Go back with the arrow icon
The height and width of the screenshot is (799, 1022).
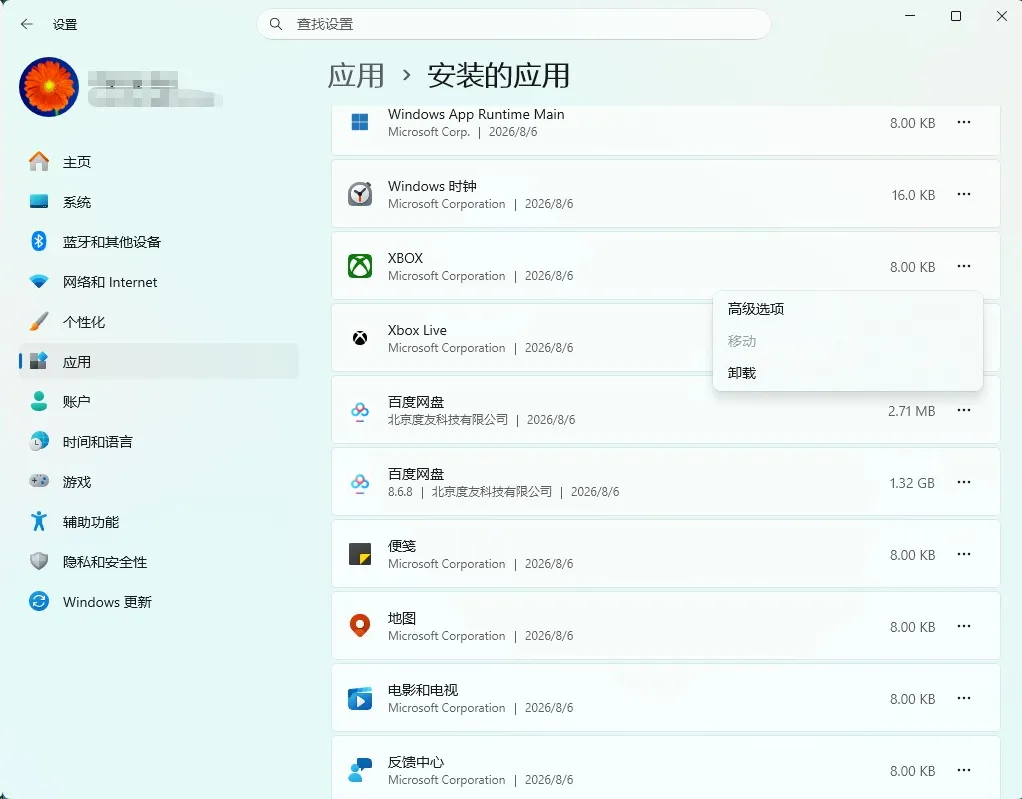(27, 24)
